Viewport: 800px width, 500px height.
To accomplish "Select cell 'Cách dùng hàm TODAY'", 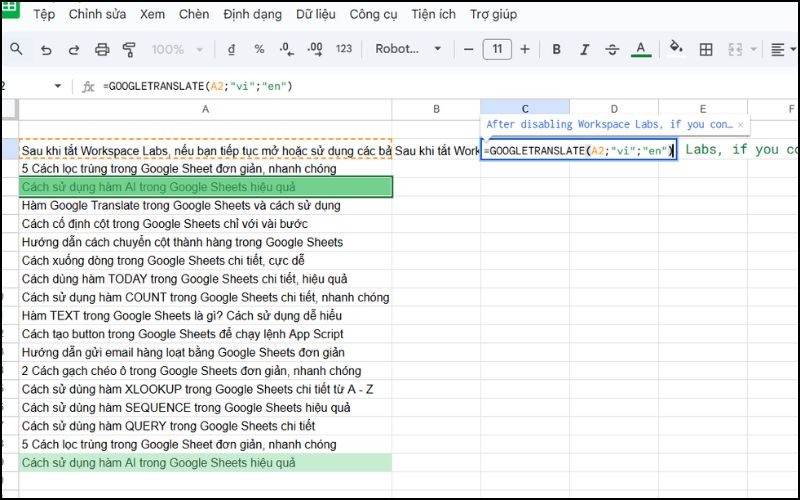I will pyautogui.click(x=206, y=279).
